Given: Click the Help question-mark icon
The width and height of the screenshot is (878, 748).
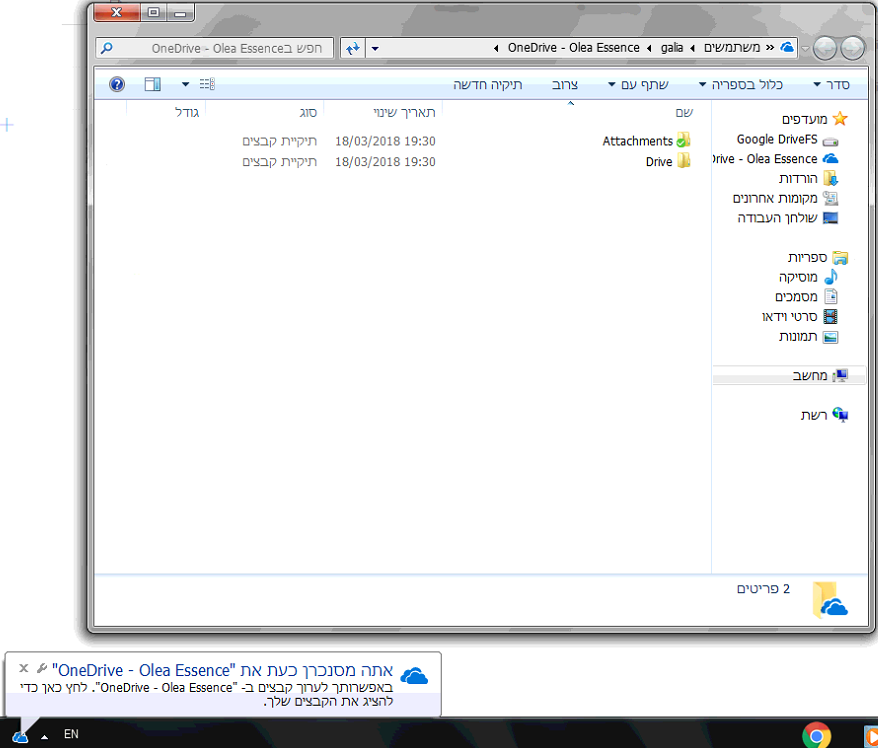Looking at the screenshot, I should click(x=117, y=84).
